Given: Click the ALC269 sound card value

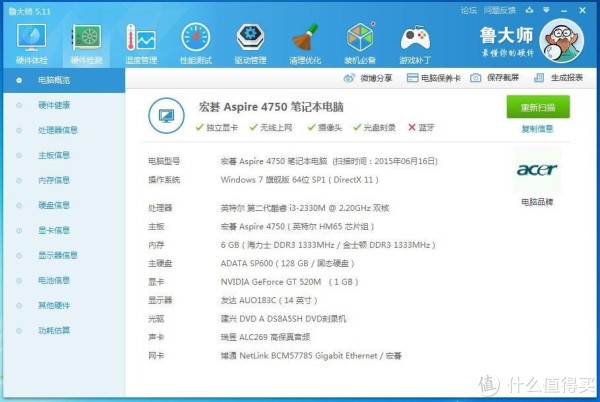Looking at the screenshot, I should pos(265,337).
